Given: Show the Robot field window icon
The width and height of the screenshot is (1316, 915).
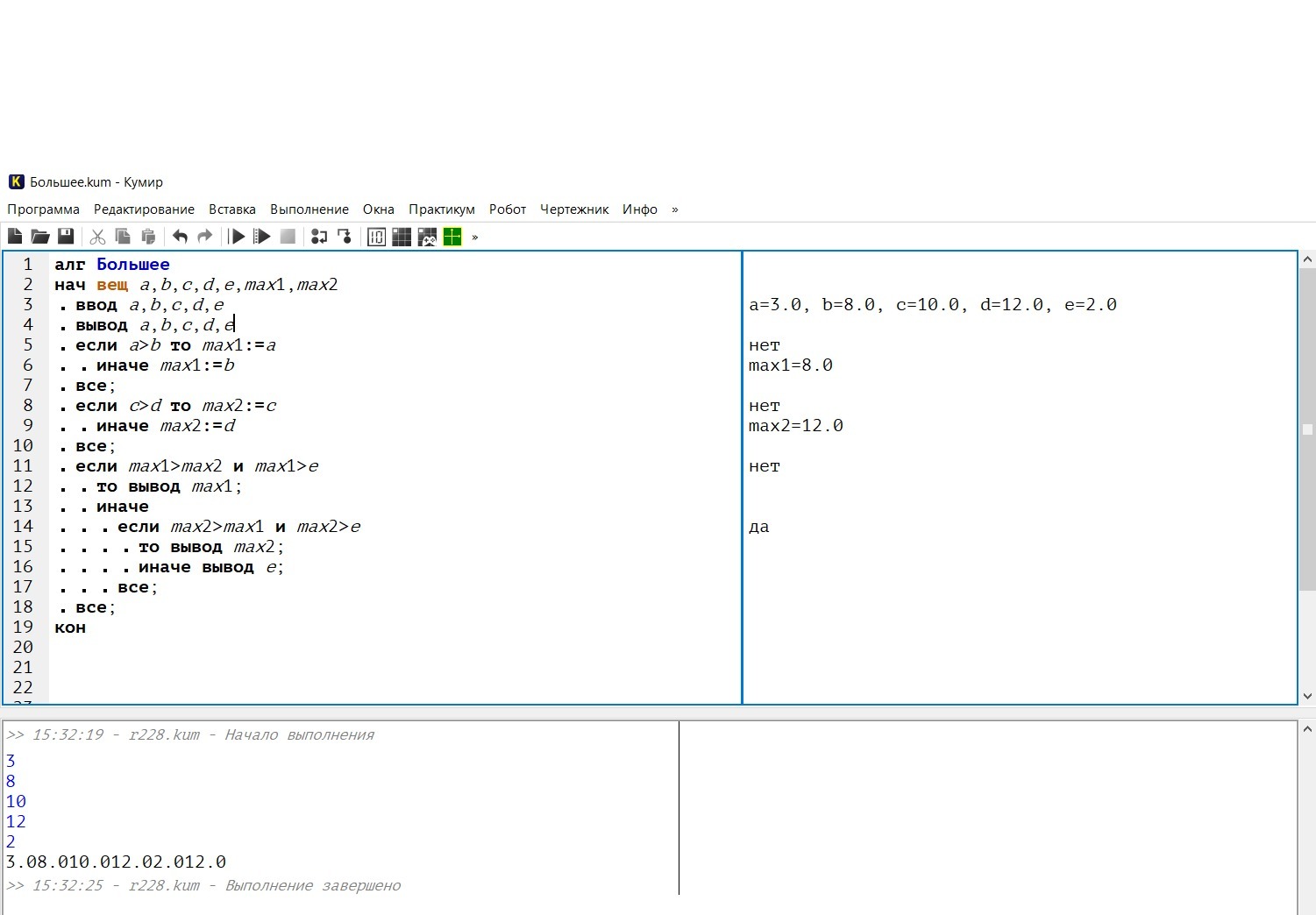Looking at the screenshot, I should pyautogui.click(x=402, y=237).
